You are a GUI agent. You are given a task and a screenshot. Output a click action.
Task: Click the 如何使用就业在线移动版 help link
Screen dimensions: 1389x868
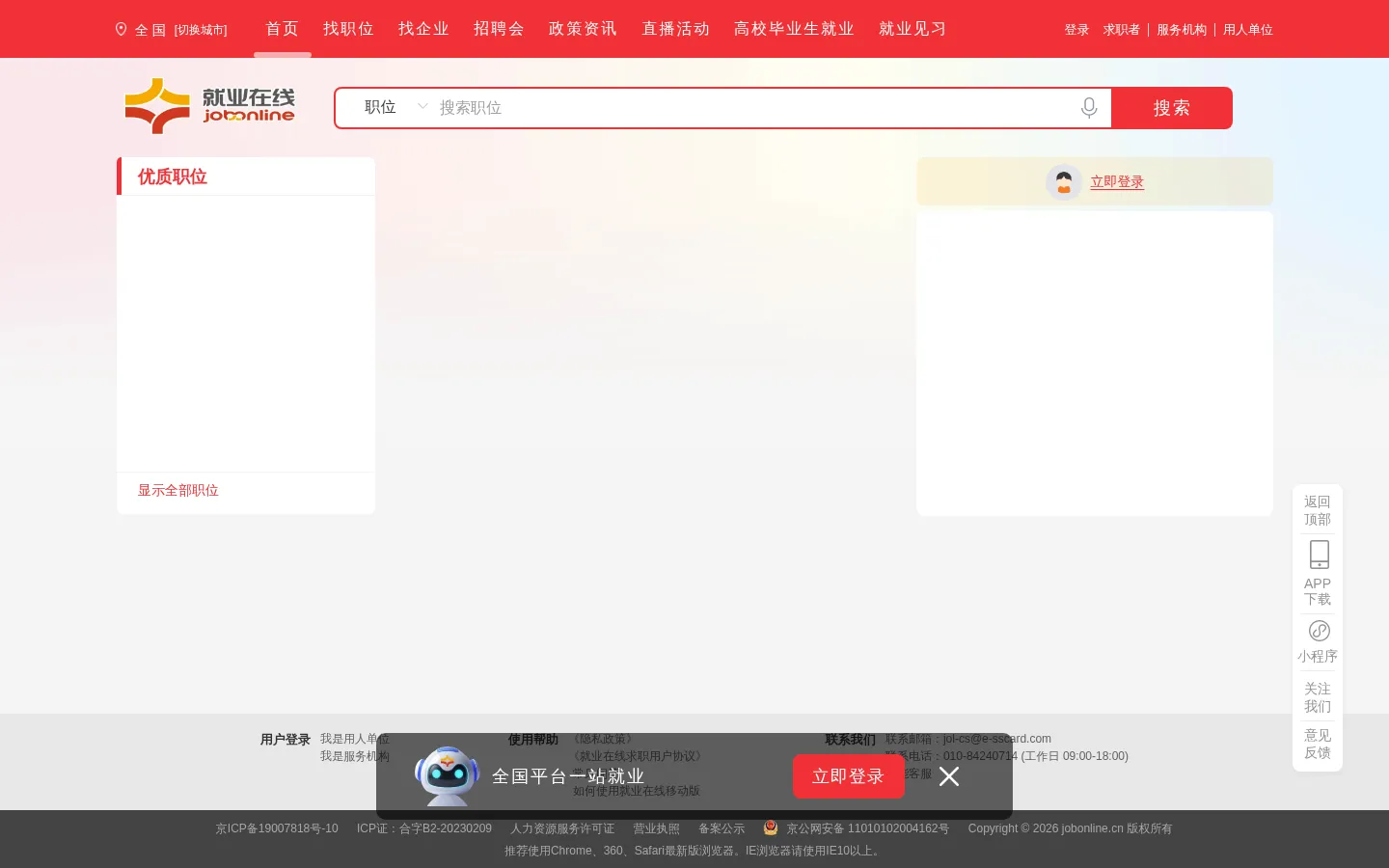point(637,791)
